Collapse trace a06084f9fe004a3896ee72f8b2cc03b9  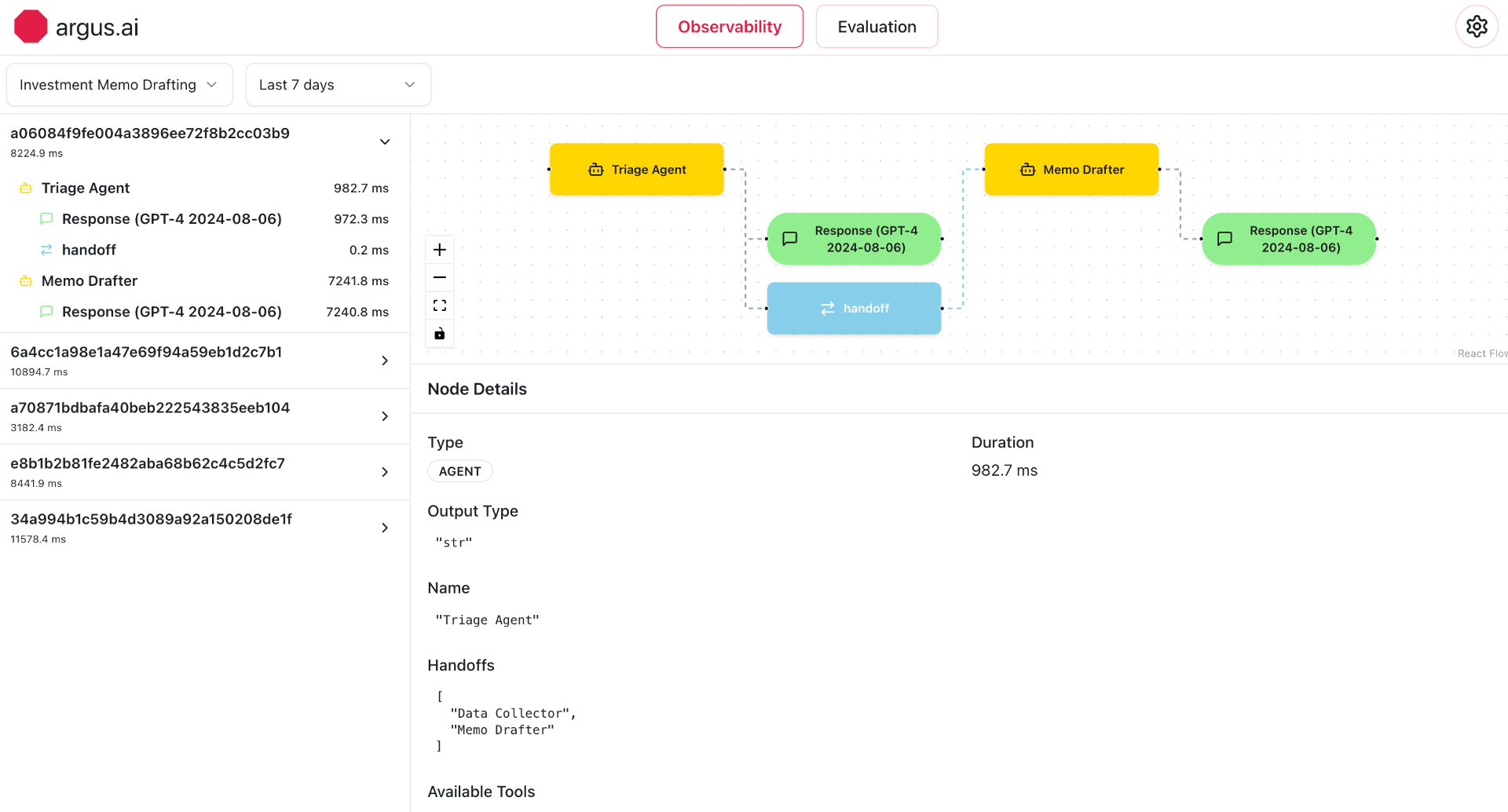click(385, 141)
